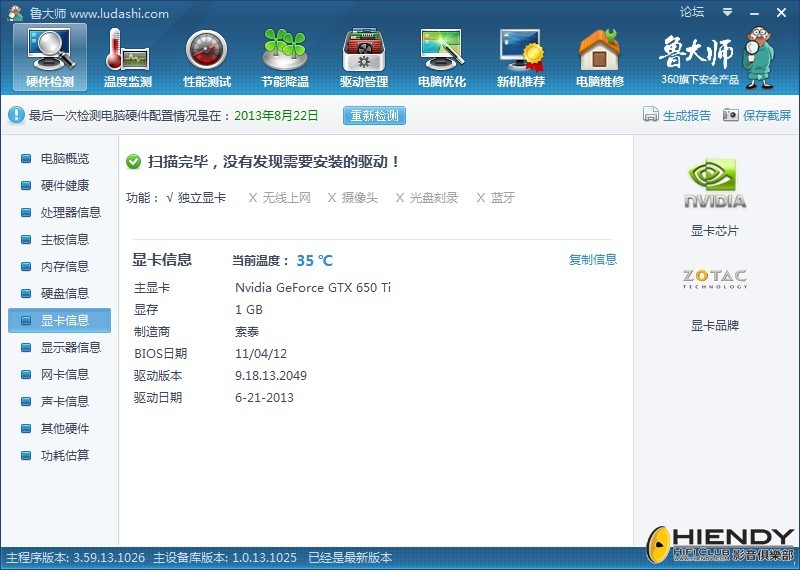Click the 已经是最新版本 status text

point(350,558)
